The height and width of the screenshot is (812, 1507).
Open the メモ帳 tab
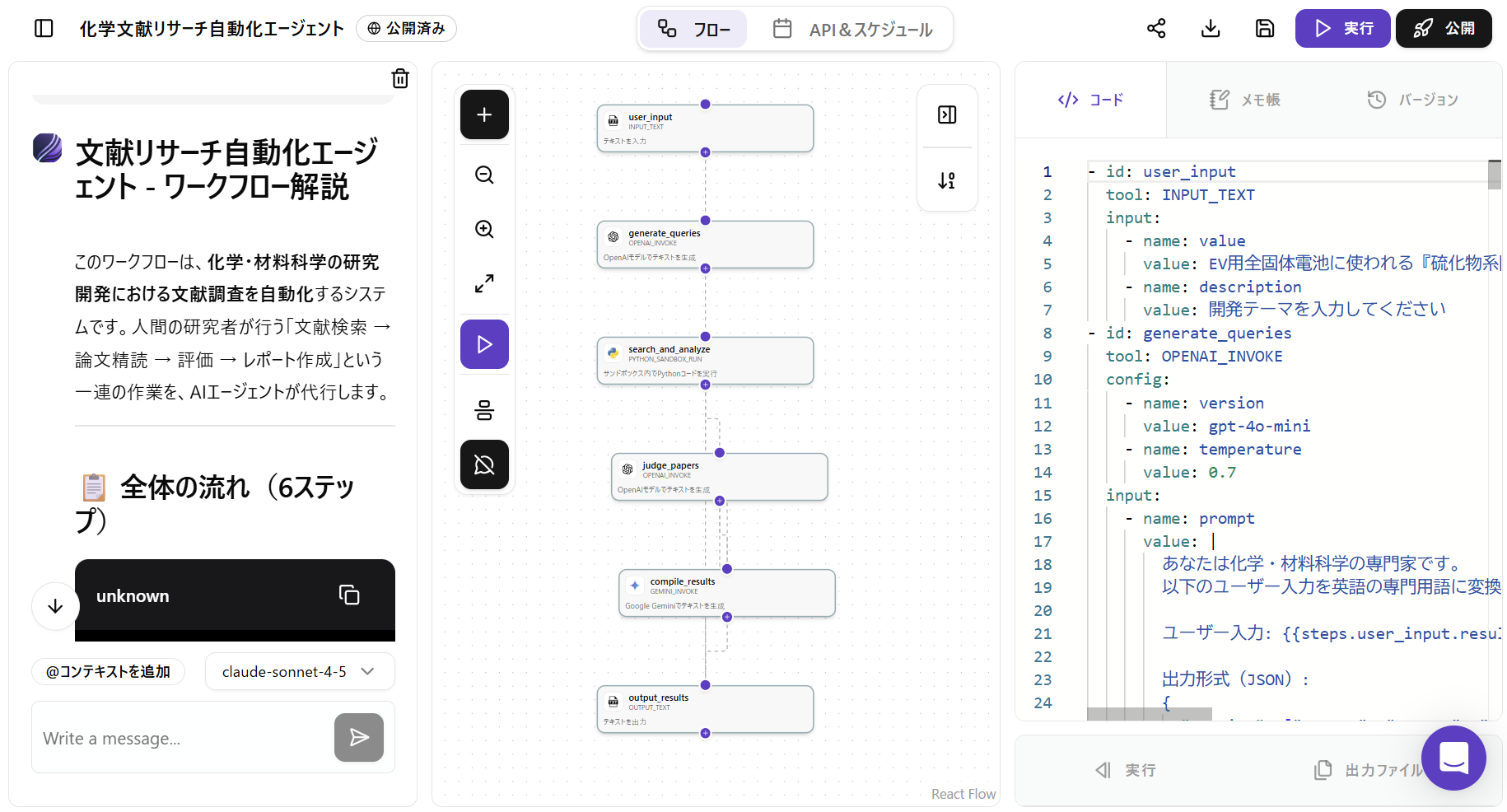(1245, 100)
